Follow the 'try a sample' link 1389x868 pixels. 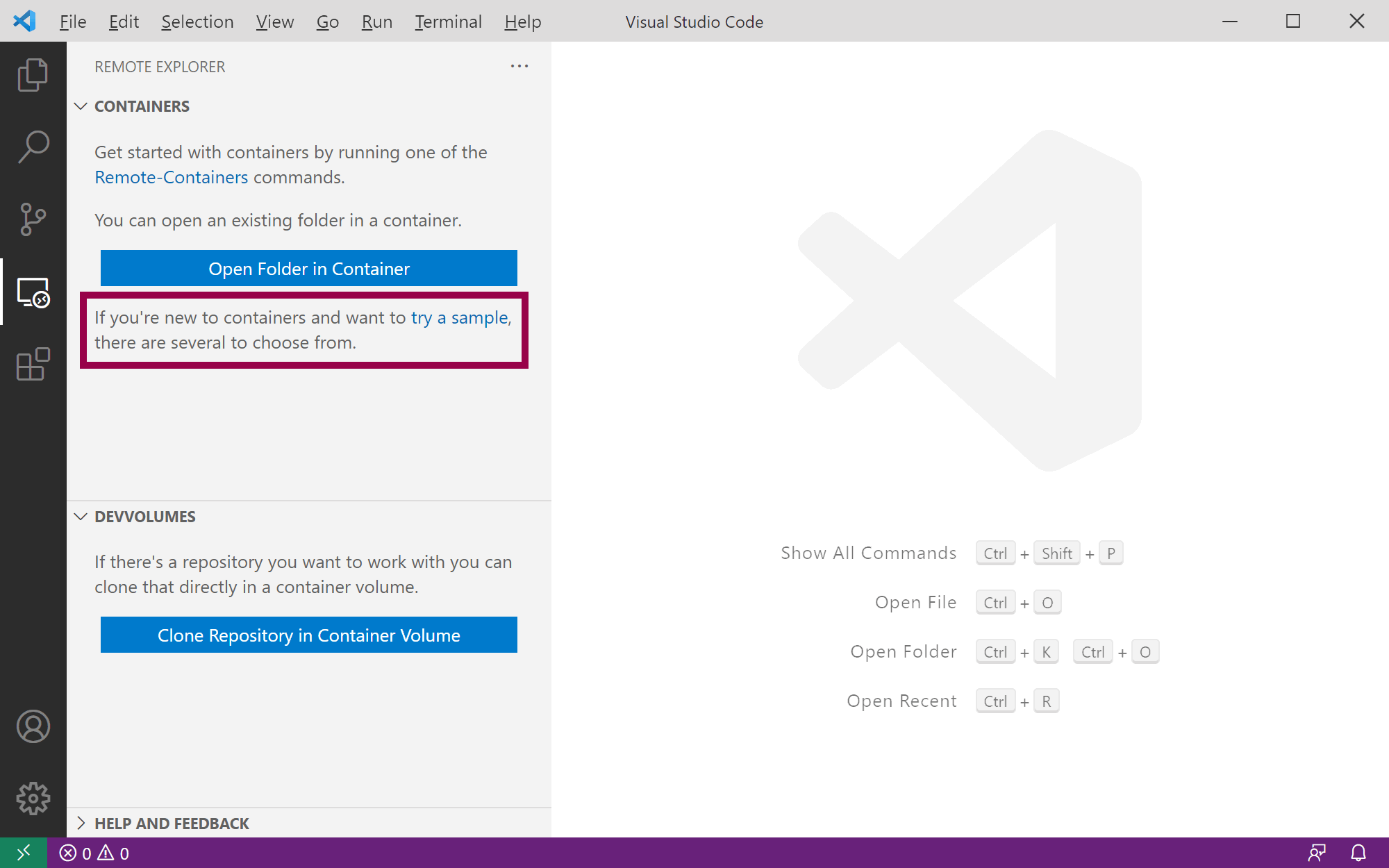[x=459, y=317]
